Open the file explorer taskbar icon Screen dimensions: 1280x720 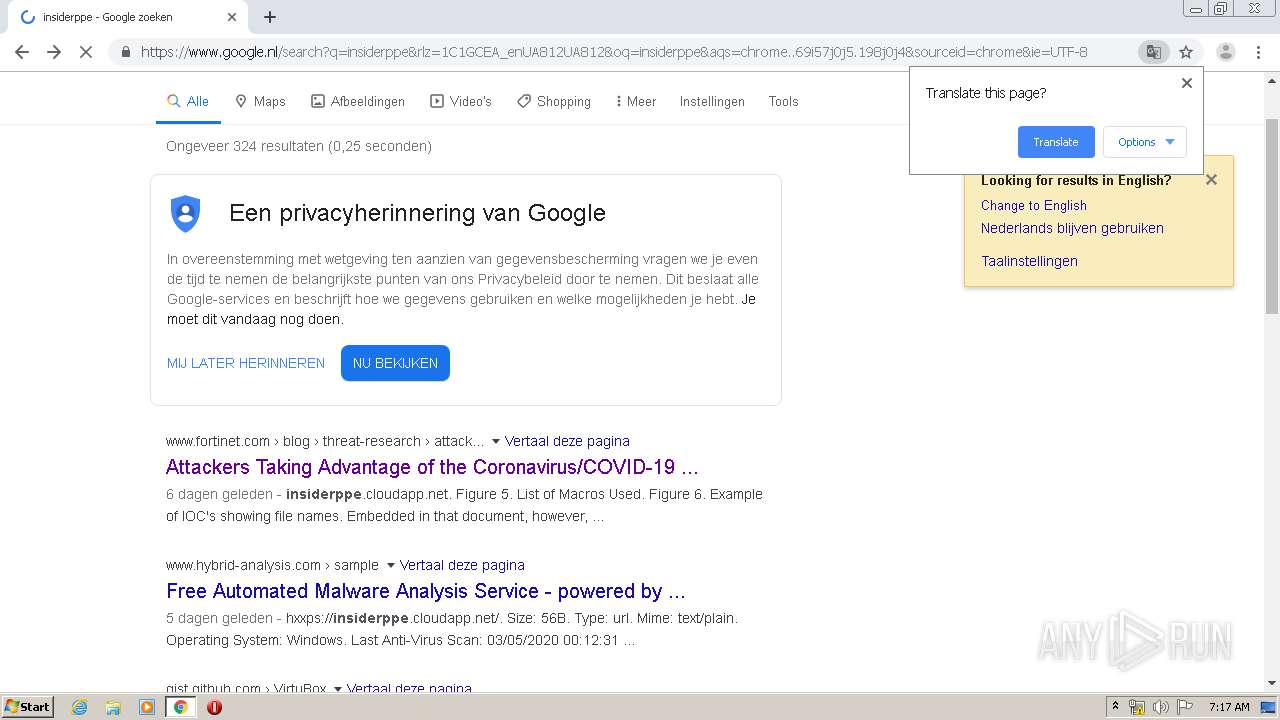[113, 707]
